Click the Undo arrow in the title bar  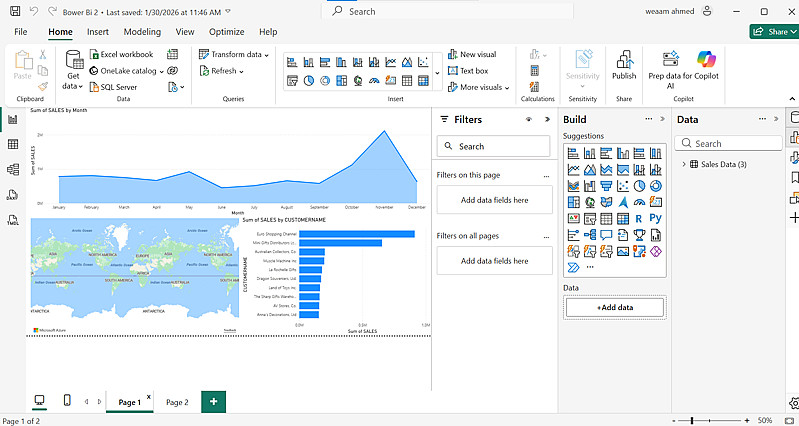(34, 11)
